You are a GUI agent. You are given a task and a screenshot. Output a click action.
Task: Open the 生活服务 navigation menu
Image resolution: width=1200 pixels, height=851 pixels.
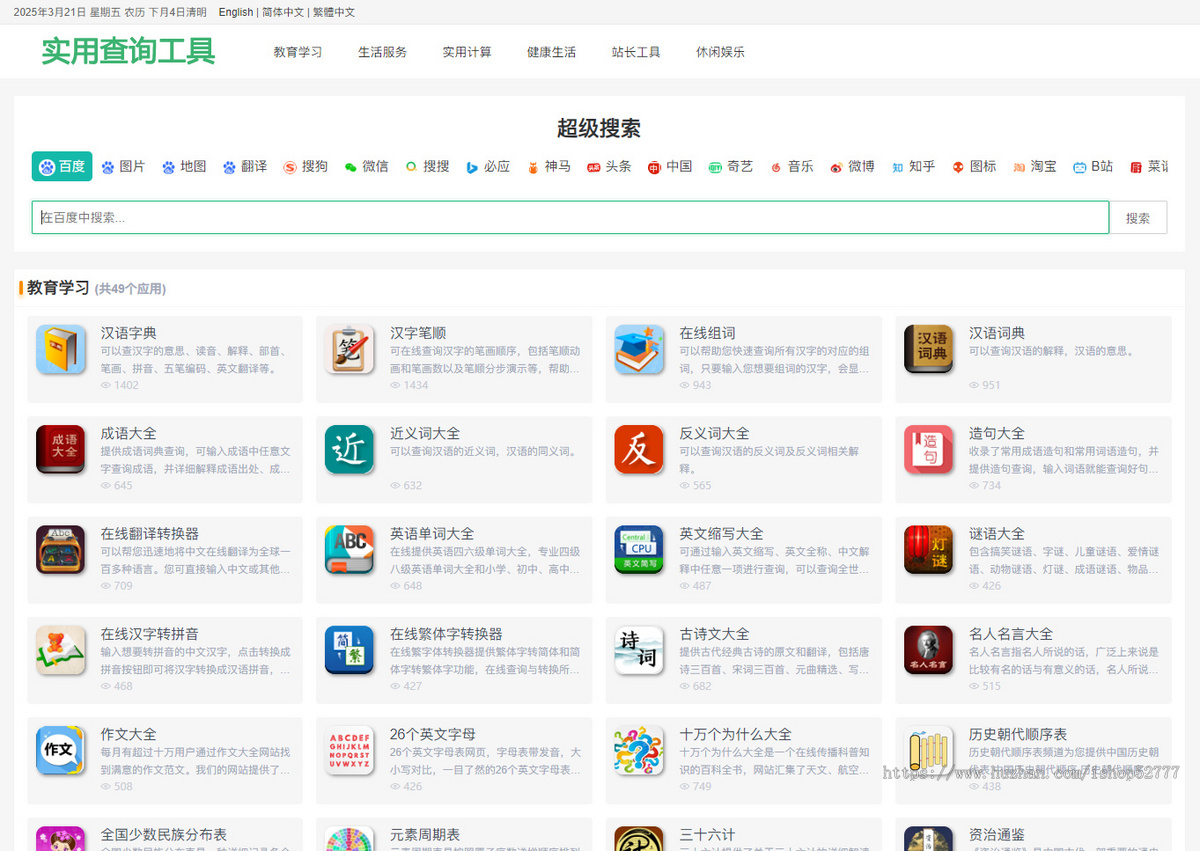(383, 52)
